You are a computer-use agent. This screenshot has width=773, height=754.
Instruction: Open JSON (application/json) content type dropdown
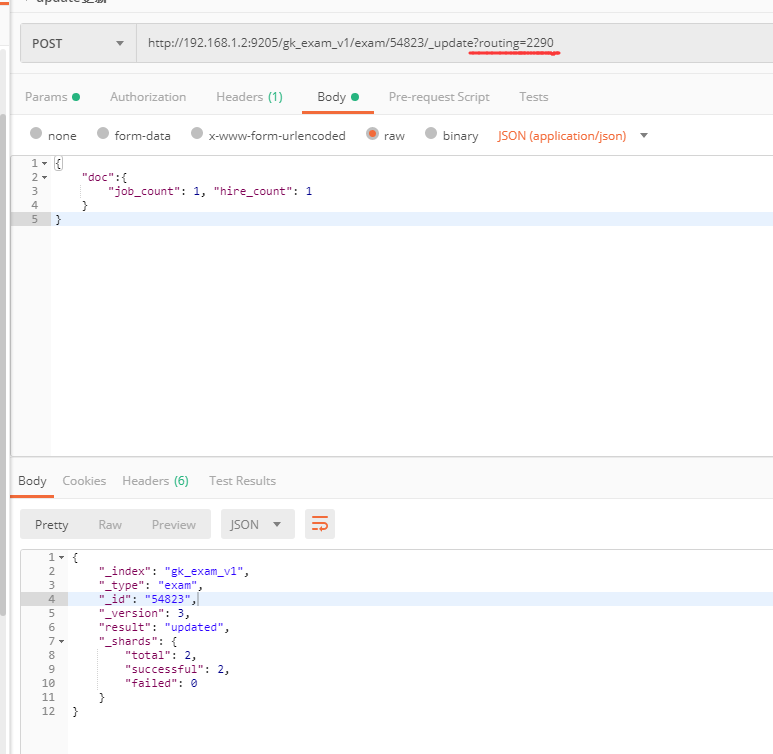572,135
